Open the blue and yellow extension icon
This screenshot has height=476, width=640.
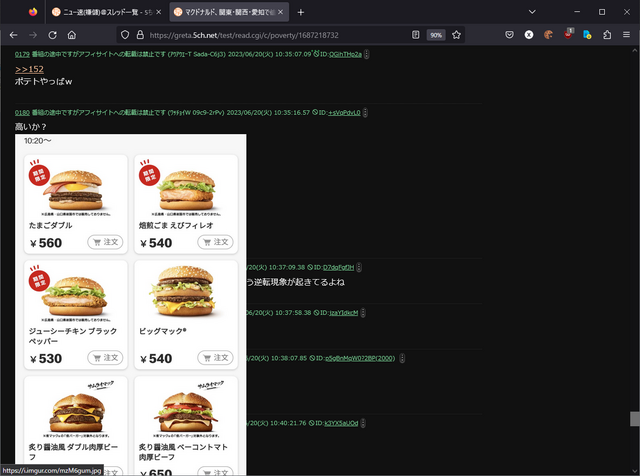[587, 35]
